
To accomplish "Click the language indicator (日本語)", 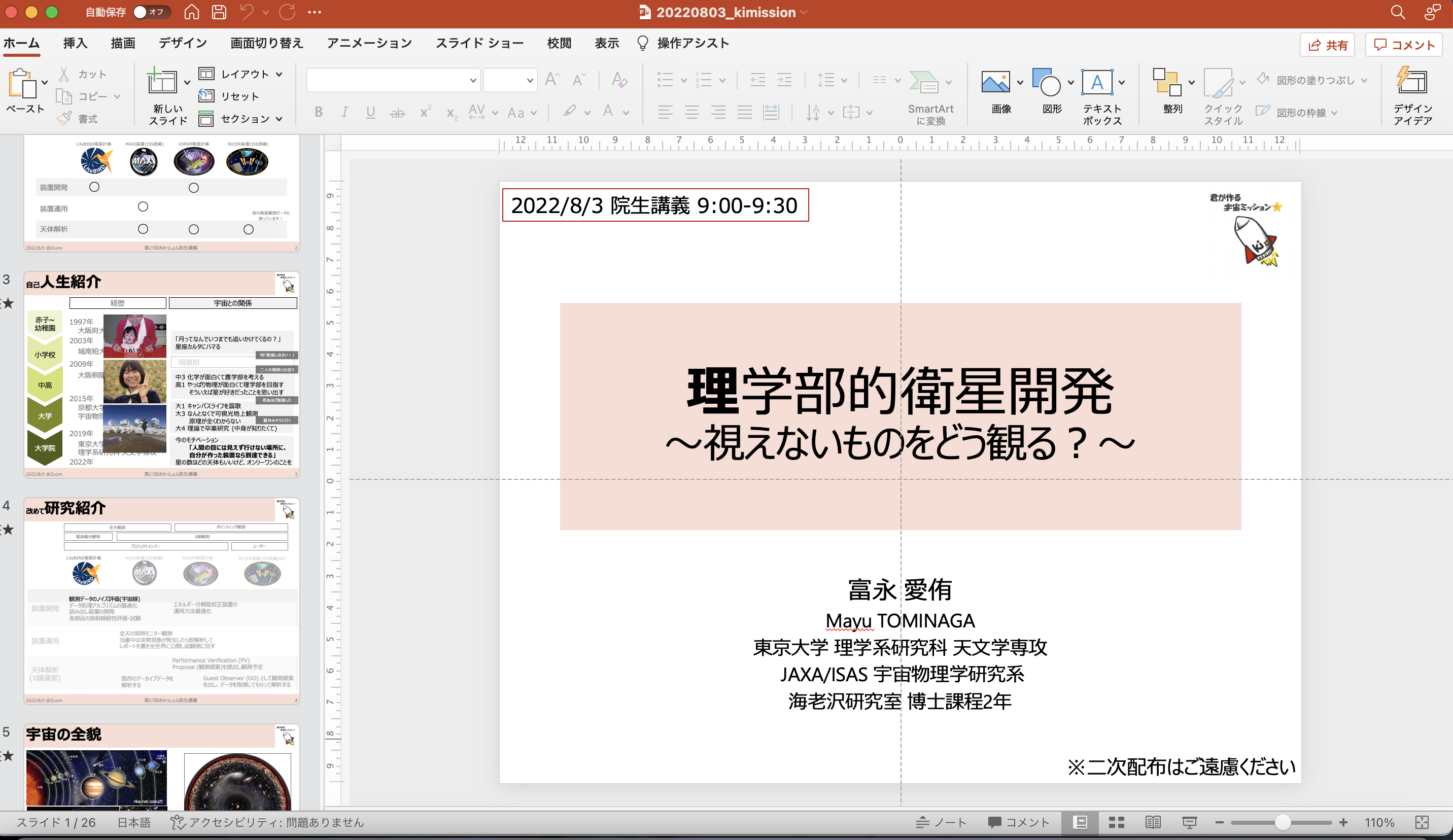I will tap(134, 822).
